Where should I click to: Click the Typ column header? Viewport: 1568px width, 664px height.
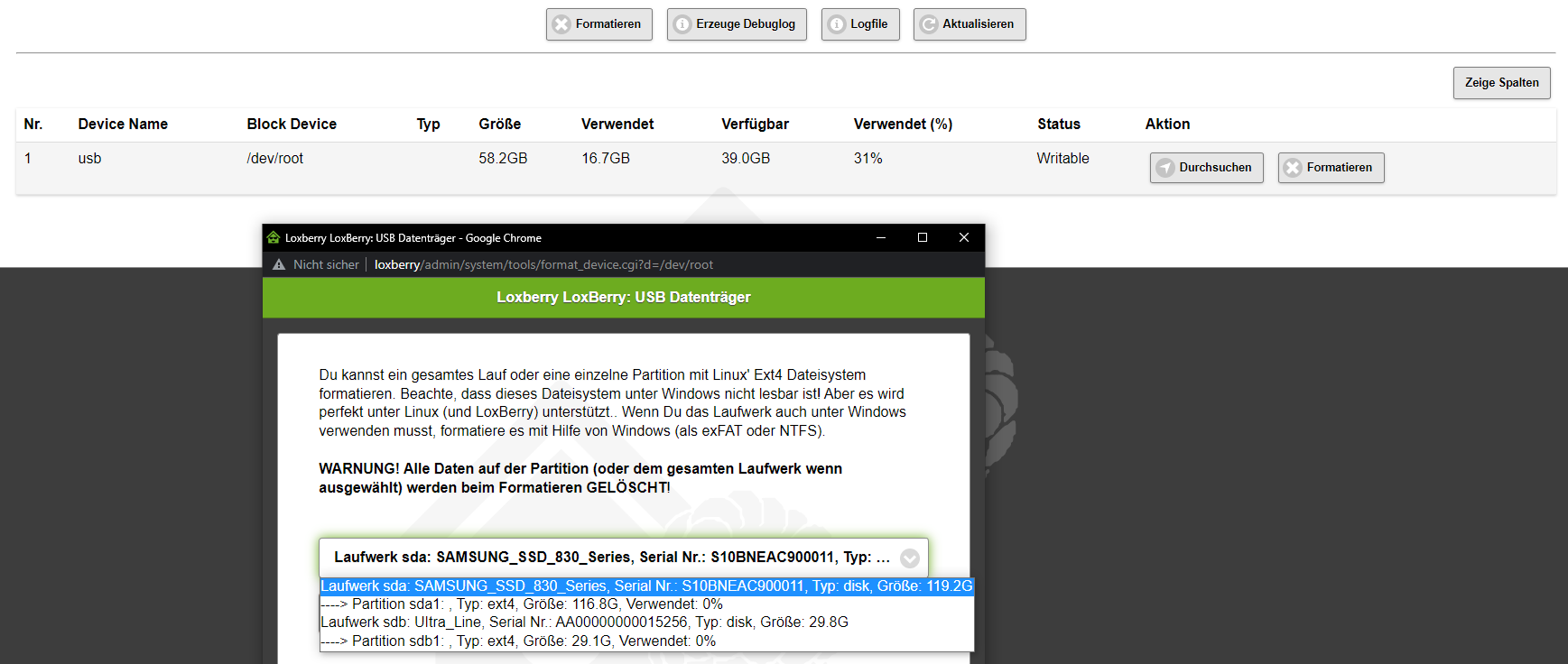click(x=429, y=124)
